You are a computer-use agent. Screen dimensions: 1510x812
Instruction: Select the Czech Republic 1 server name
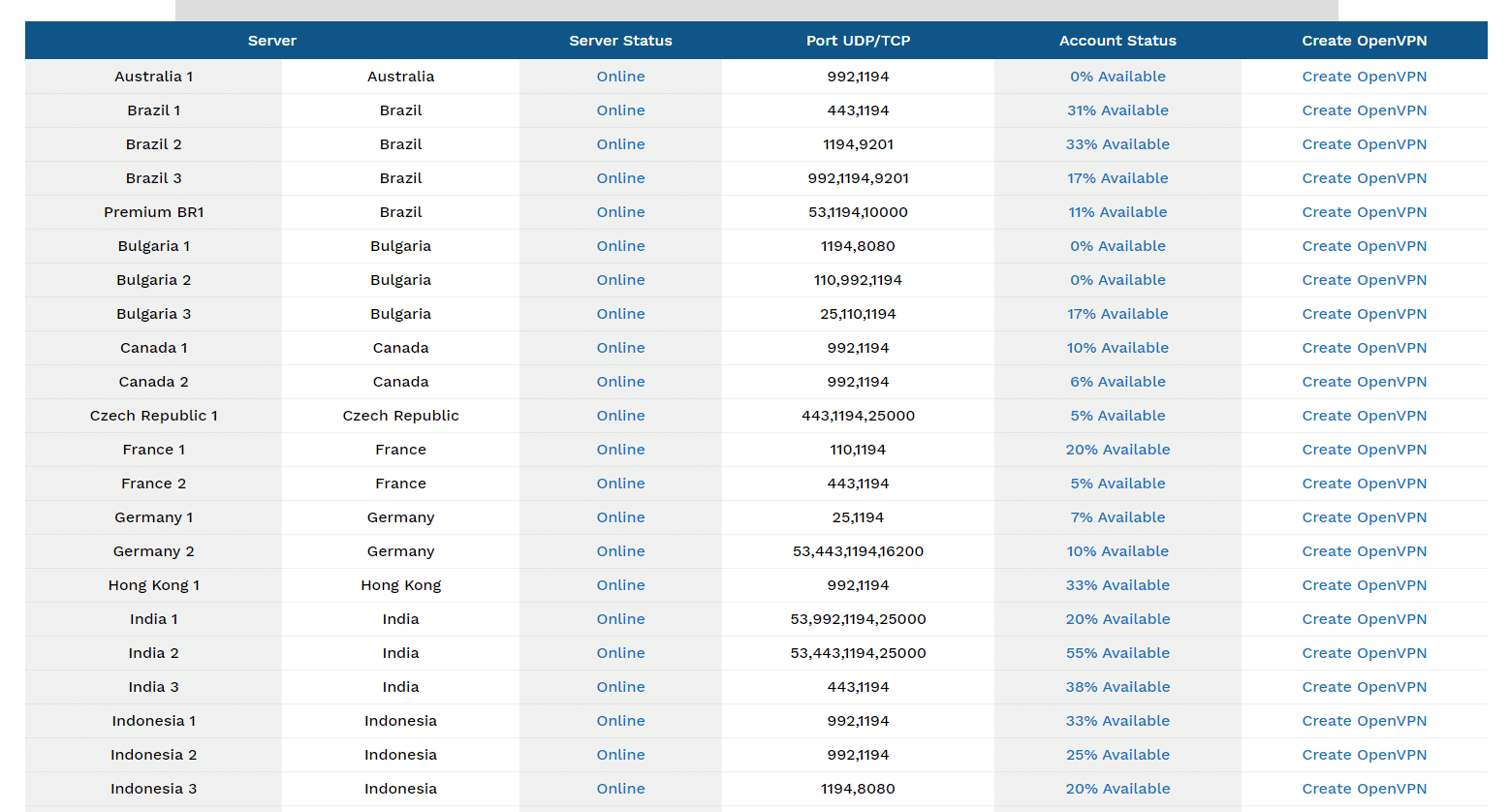[153, 416]
